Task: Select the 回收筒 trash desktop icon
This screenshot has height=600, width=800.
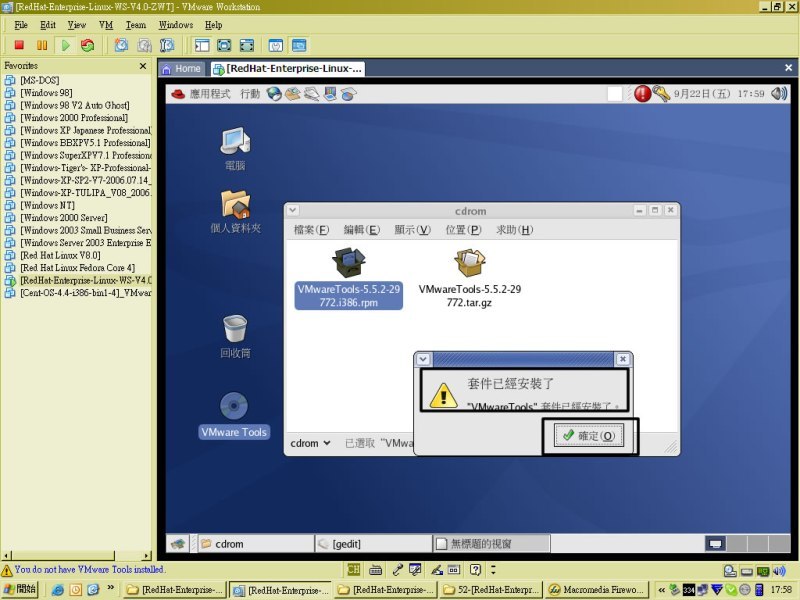Action: click(x=235, y=337)
